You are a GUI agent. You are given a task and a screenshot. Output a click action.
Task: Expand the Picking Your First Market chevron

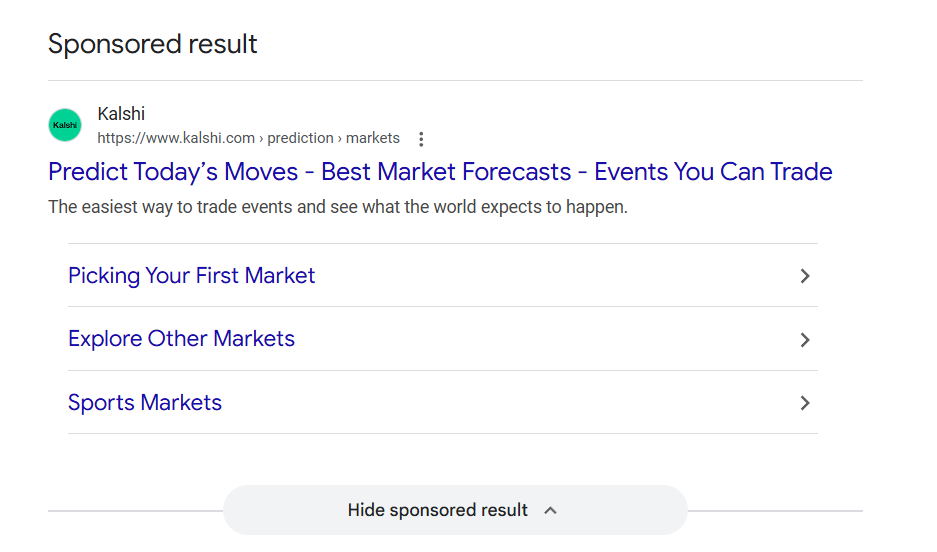[805, 276]
